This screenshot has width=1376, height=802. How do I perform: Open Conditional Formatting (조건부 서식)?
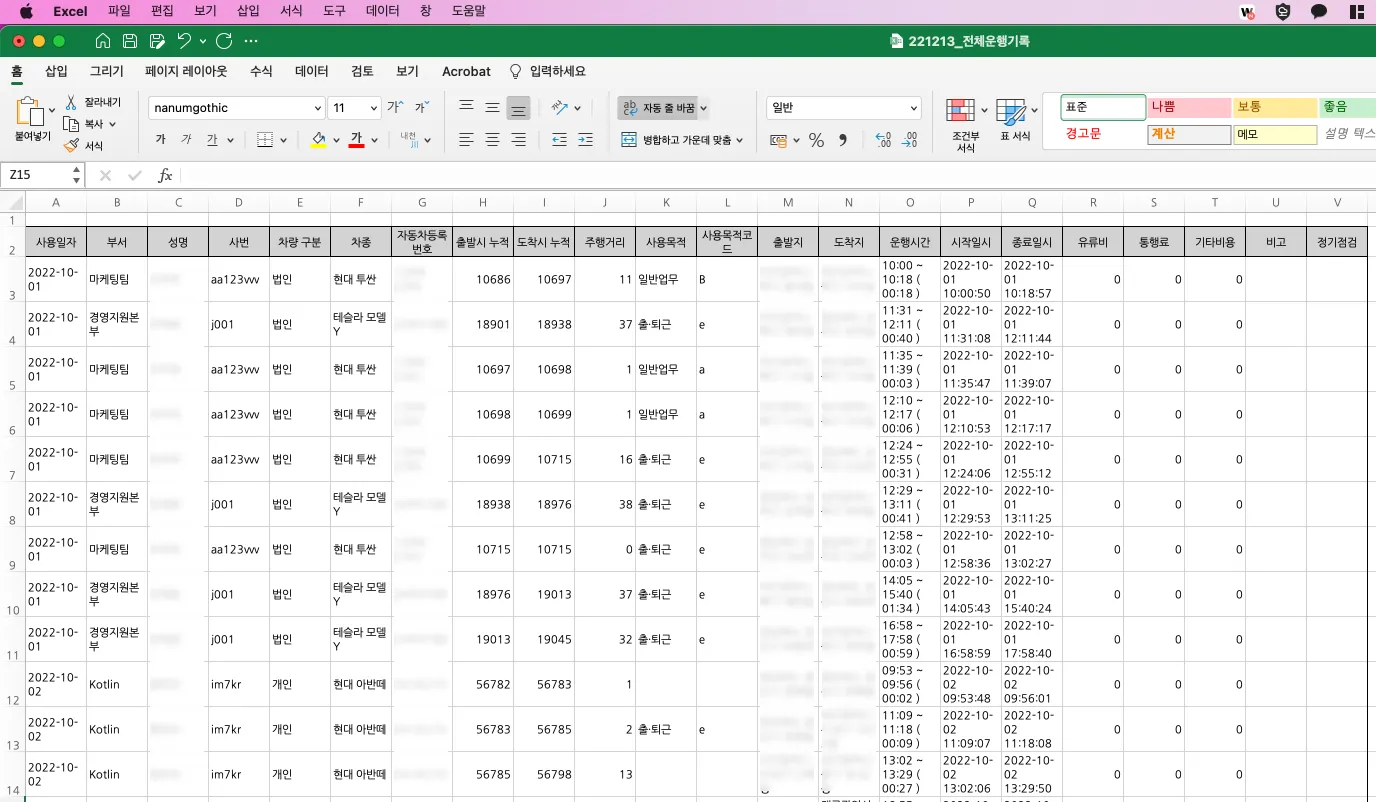coord(962,112)
